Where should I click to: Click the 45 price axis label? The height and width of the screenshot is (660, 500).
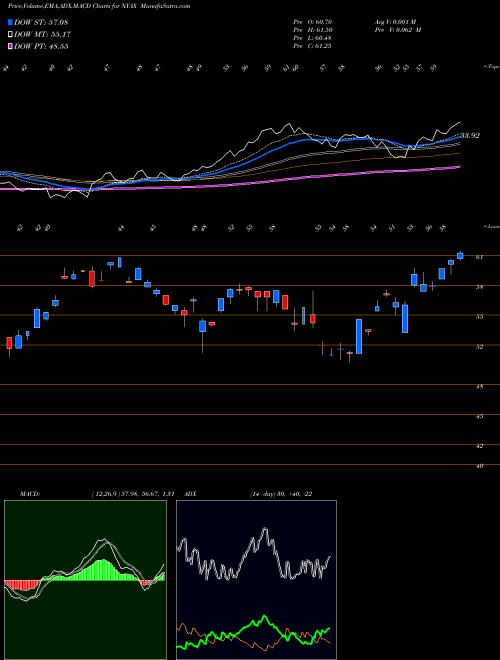(479, 416)
